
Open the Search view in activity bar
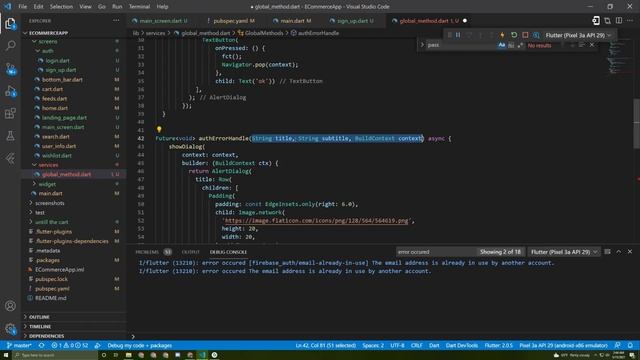coord(10,45)
